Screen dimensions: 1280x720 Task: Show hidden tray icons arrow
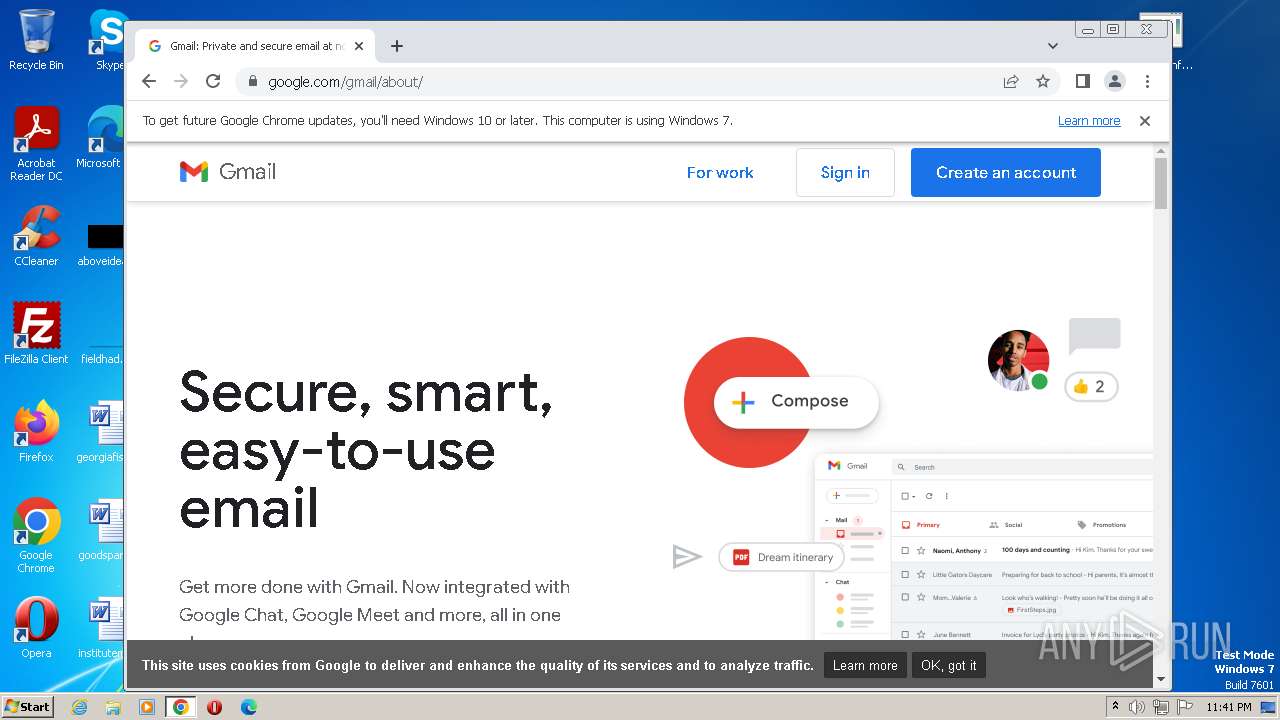coord(1115,707)
